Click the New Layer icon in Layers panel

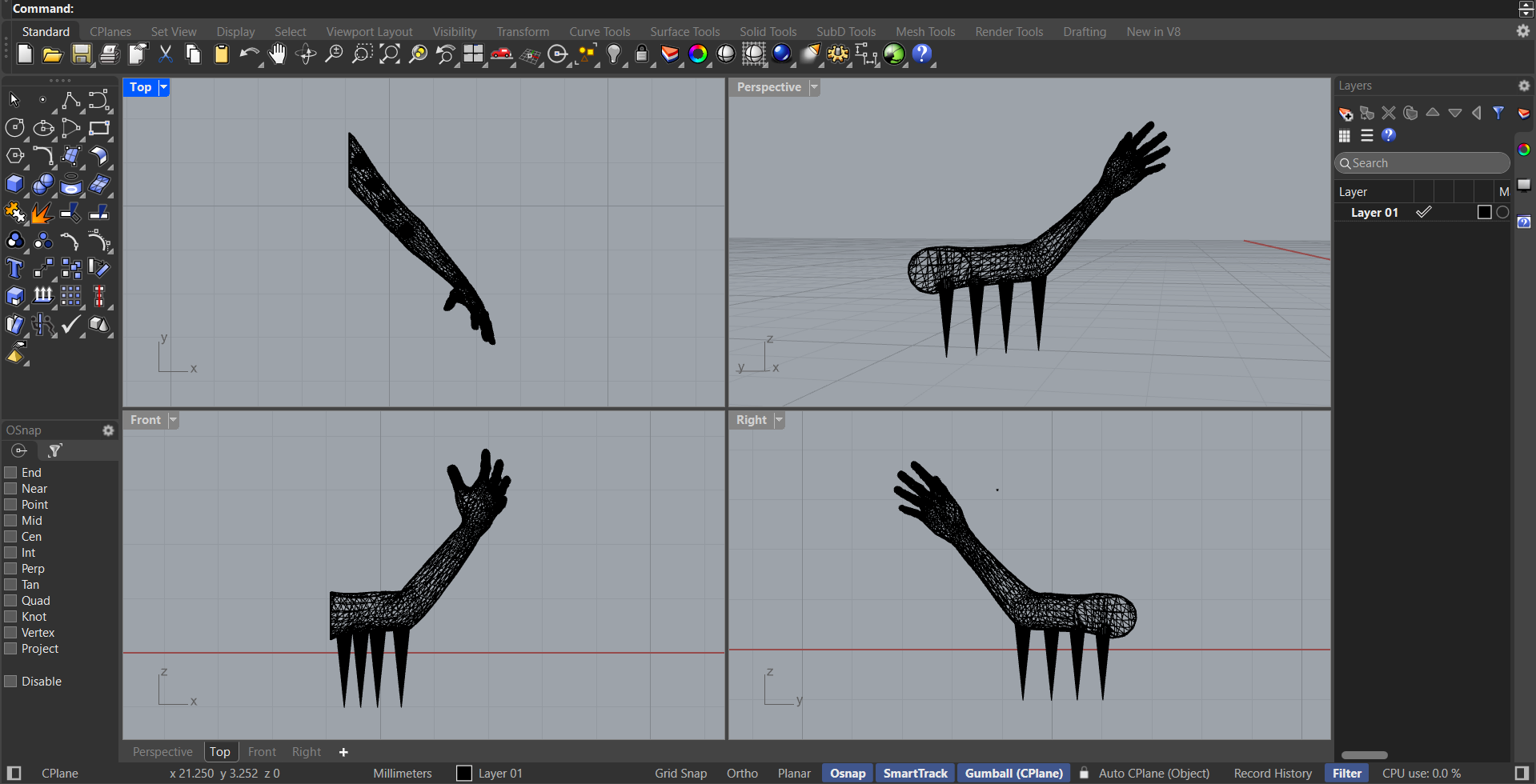pyautogui.click(x=1346, y=114)
